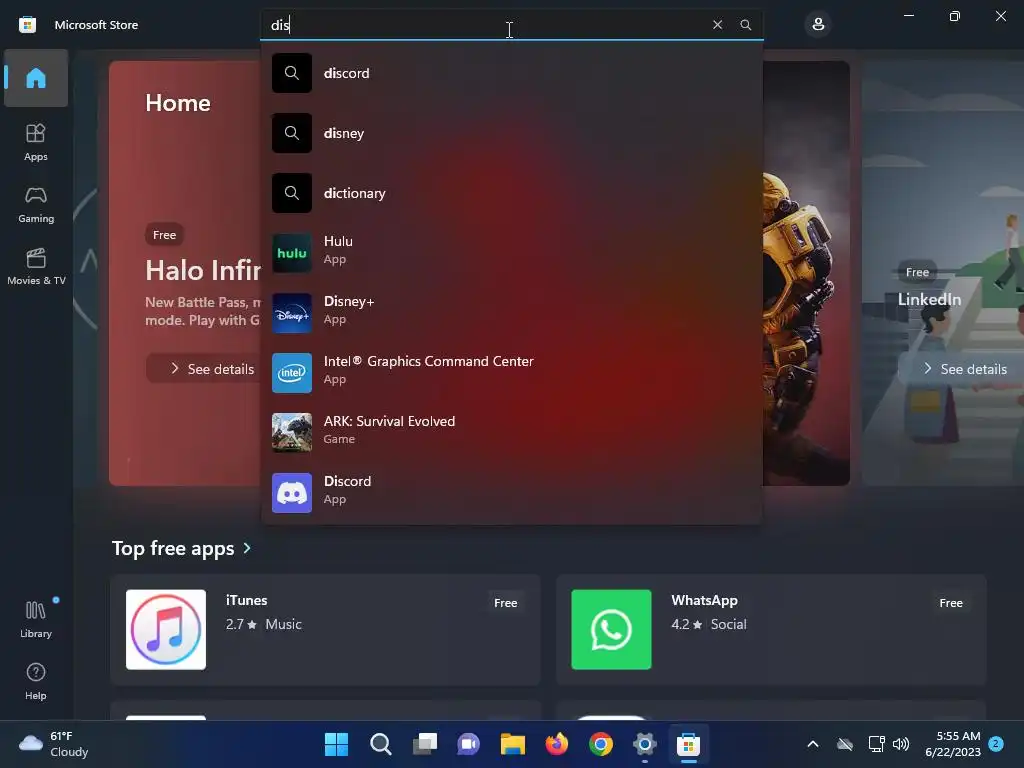Viewport: 1024px width, 768px height.
Task: Open the Help page
Action: click(36, 681)
